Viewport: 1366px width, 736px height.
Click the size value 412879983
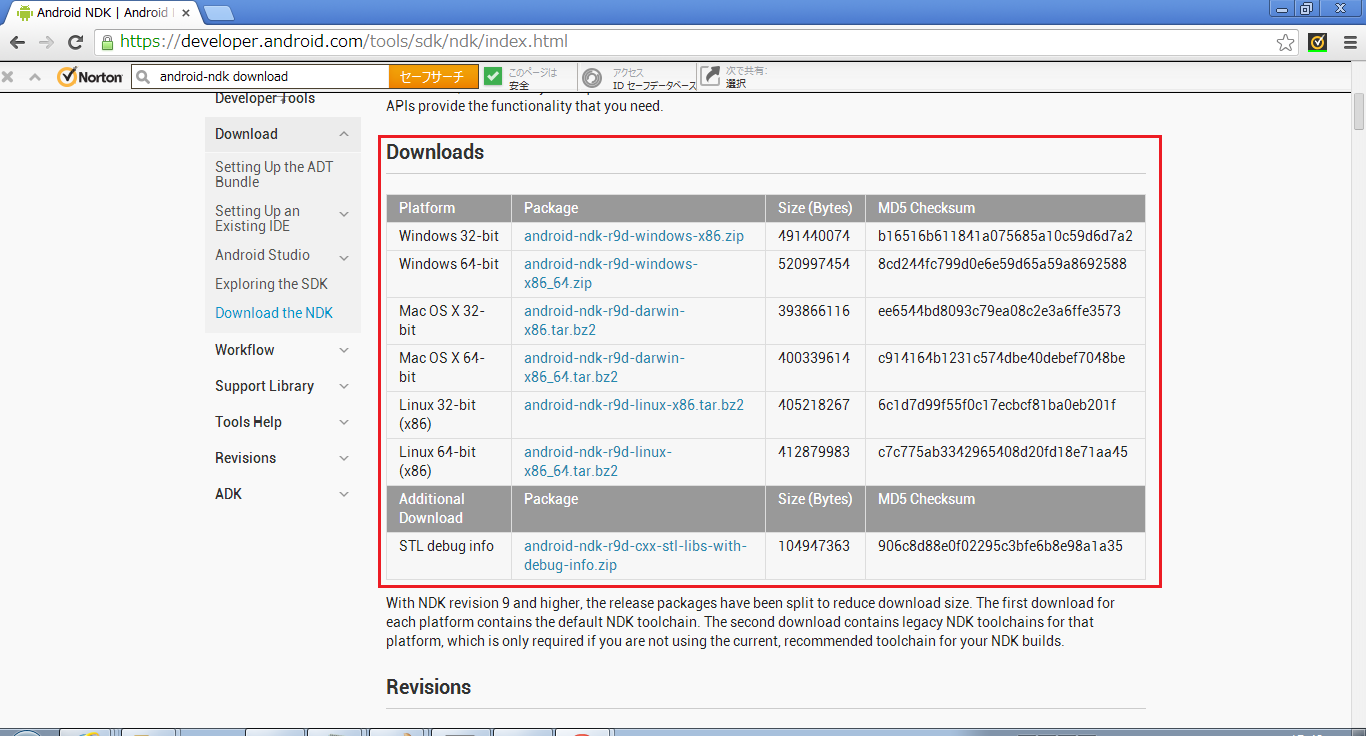coord(814,452)
